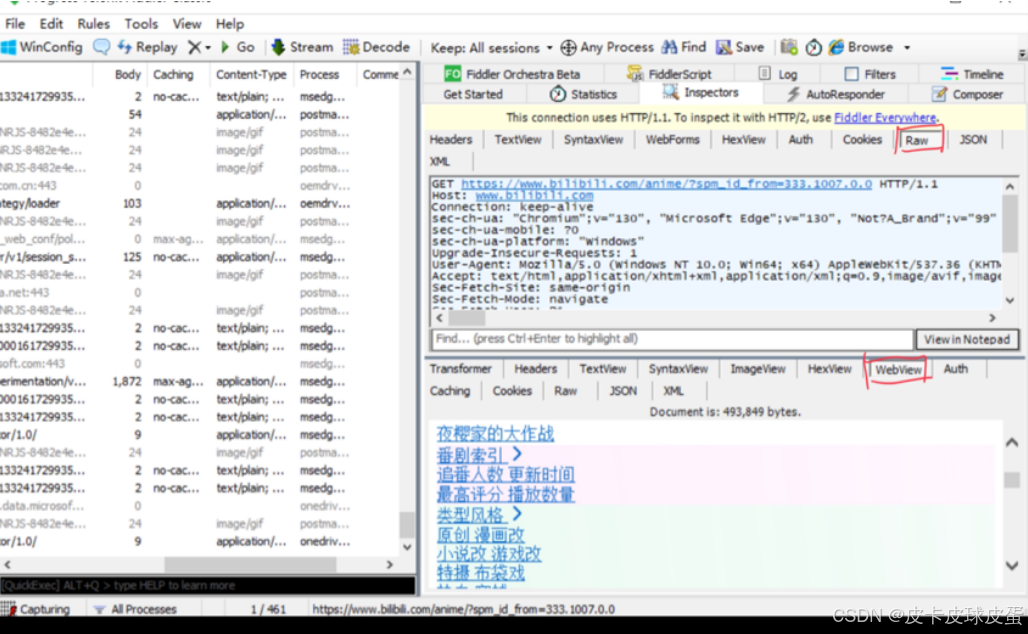Save sessions with the Save icon
The image size is (1028, 634).
tap(740, 47)
